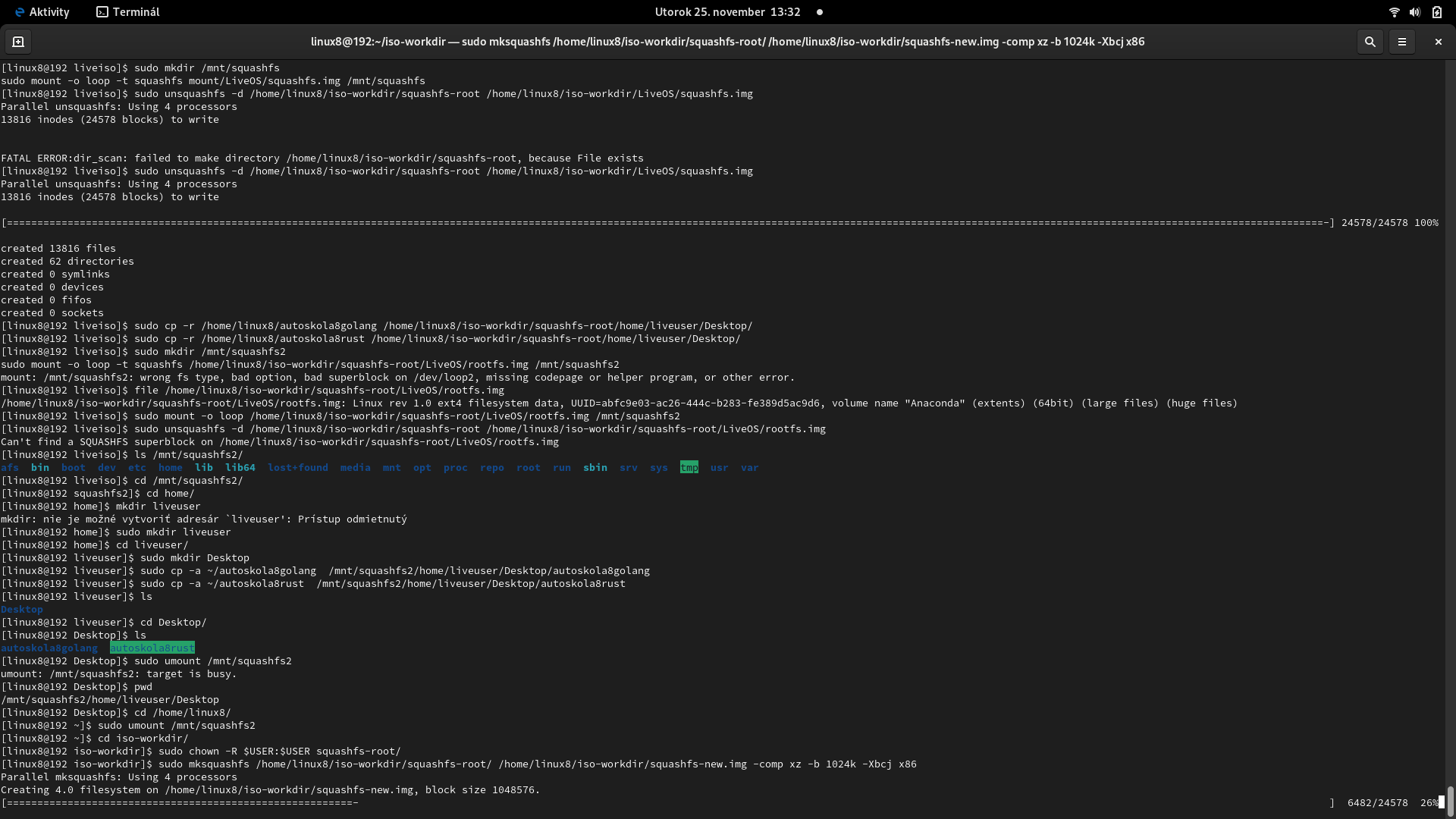Click the terminal window title text
1456x819 pixels.
pyautogui.click(x=726, y=42)
